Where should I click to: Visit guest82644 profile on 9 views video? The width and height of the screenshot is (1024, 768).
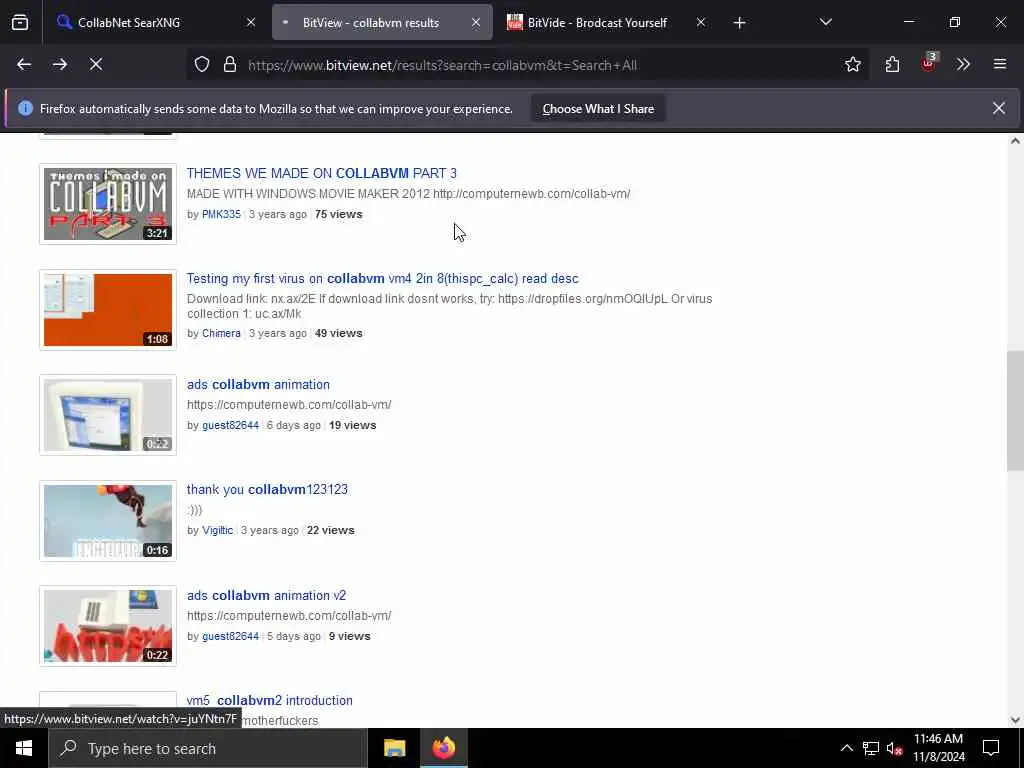pos(231,636)
